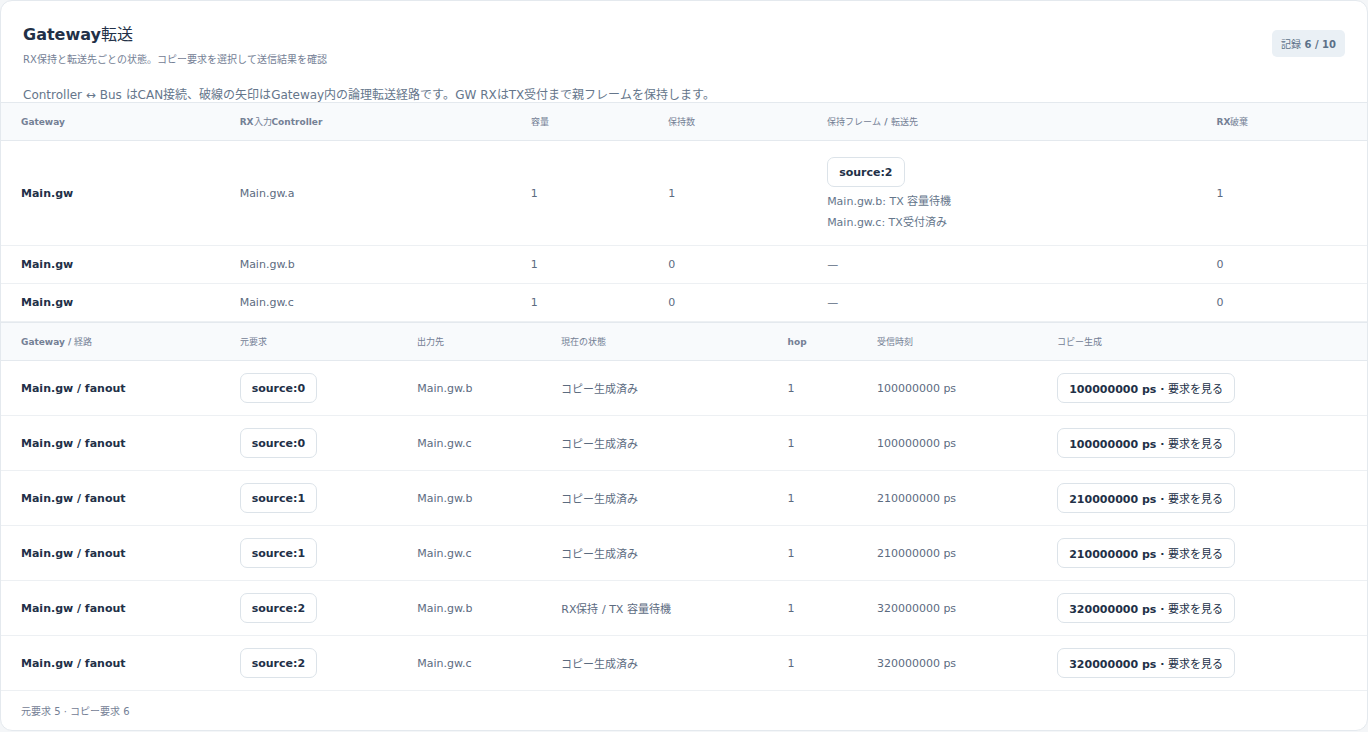Select the Main.gw.a RX input controller cell

click(x=267, y=193)
